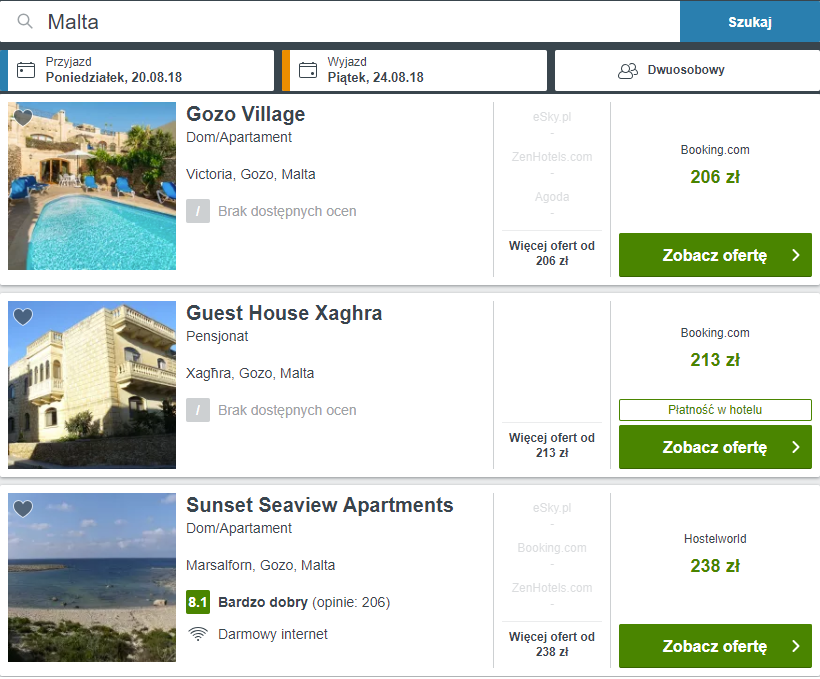Open the Wyjazd departure date picker

[420, 70]
